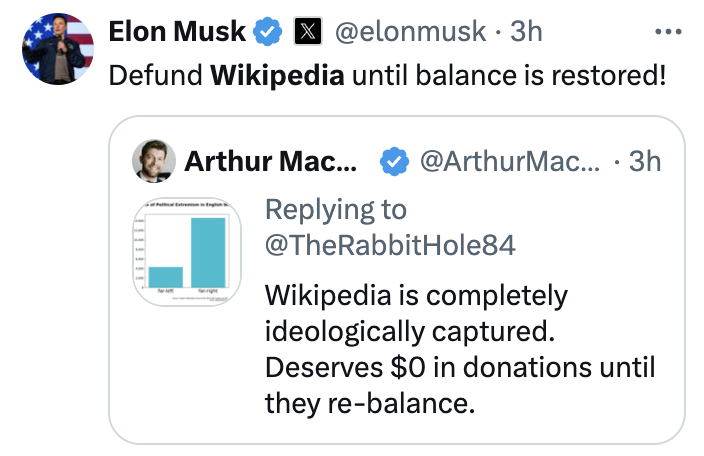Click the short far-left bar in chart

pos(165,275)
